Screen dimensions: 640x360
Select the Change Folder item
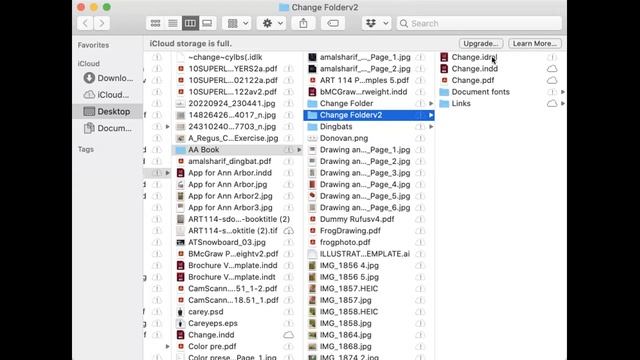[x=346, y=103]
